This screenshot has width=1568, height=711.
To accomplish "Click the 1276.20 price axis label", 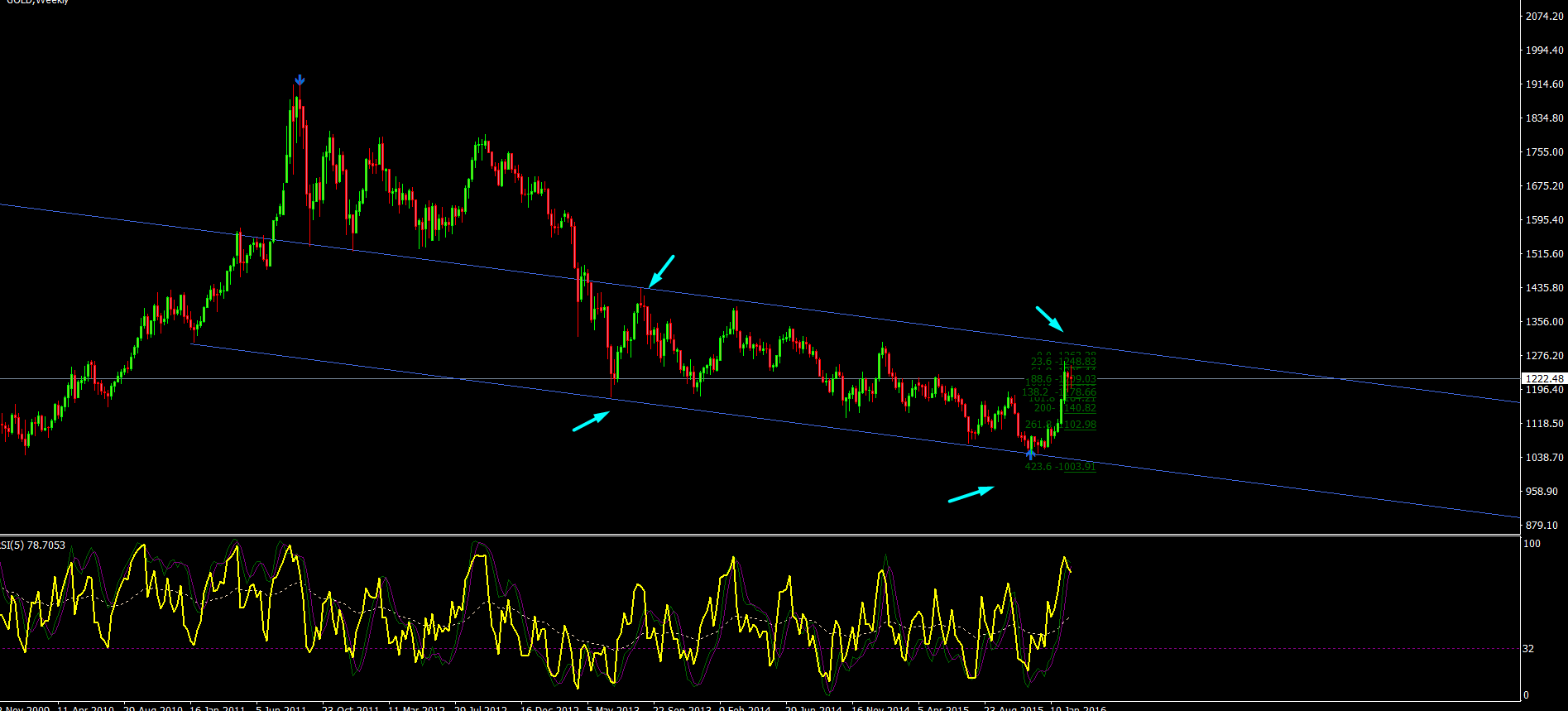I will (1545, 356).
